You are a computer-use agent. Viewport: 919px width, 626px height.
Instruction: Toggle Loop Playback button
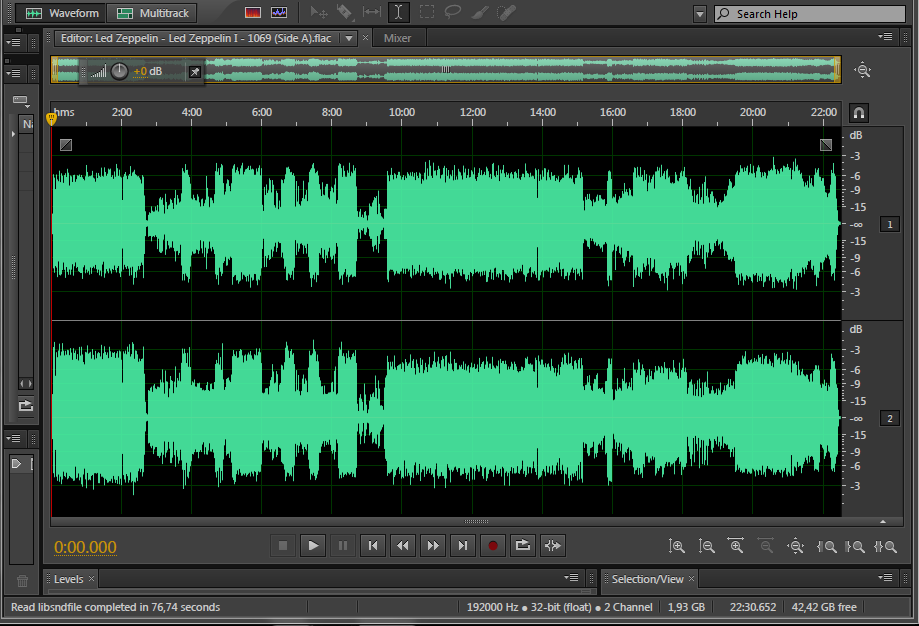point(522,546)
